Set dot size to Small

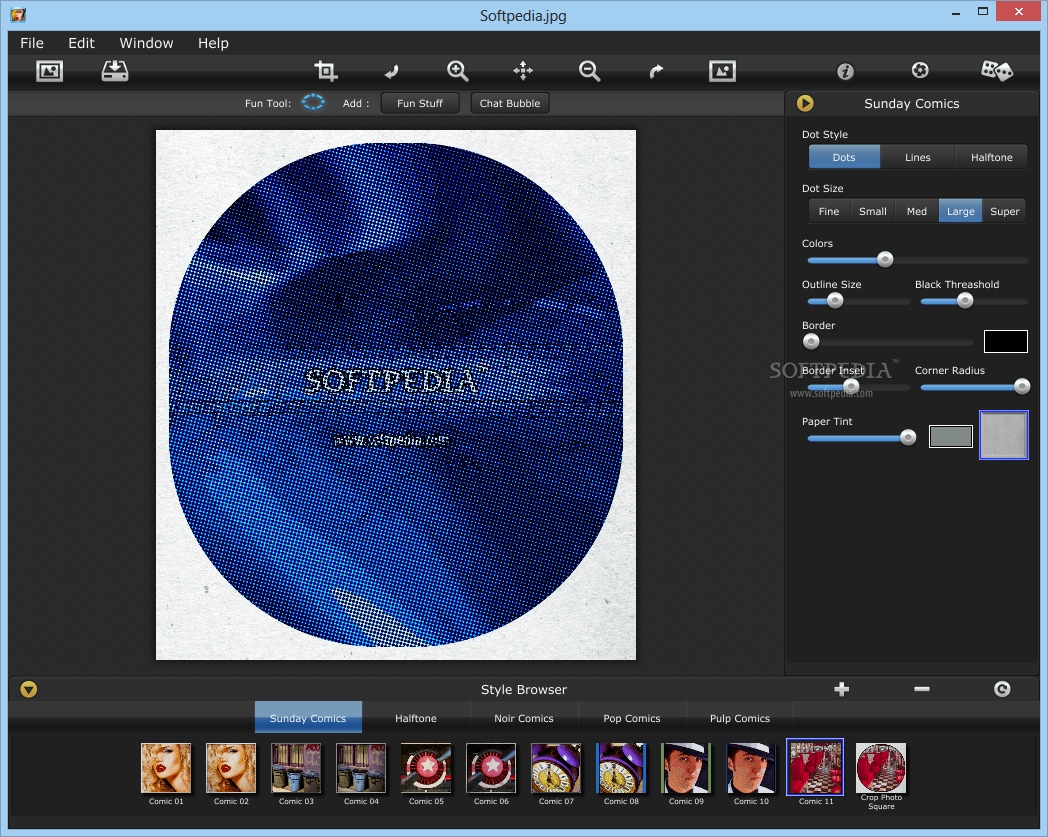click(x=873, y=211)
